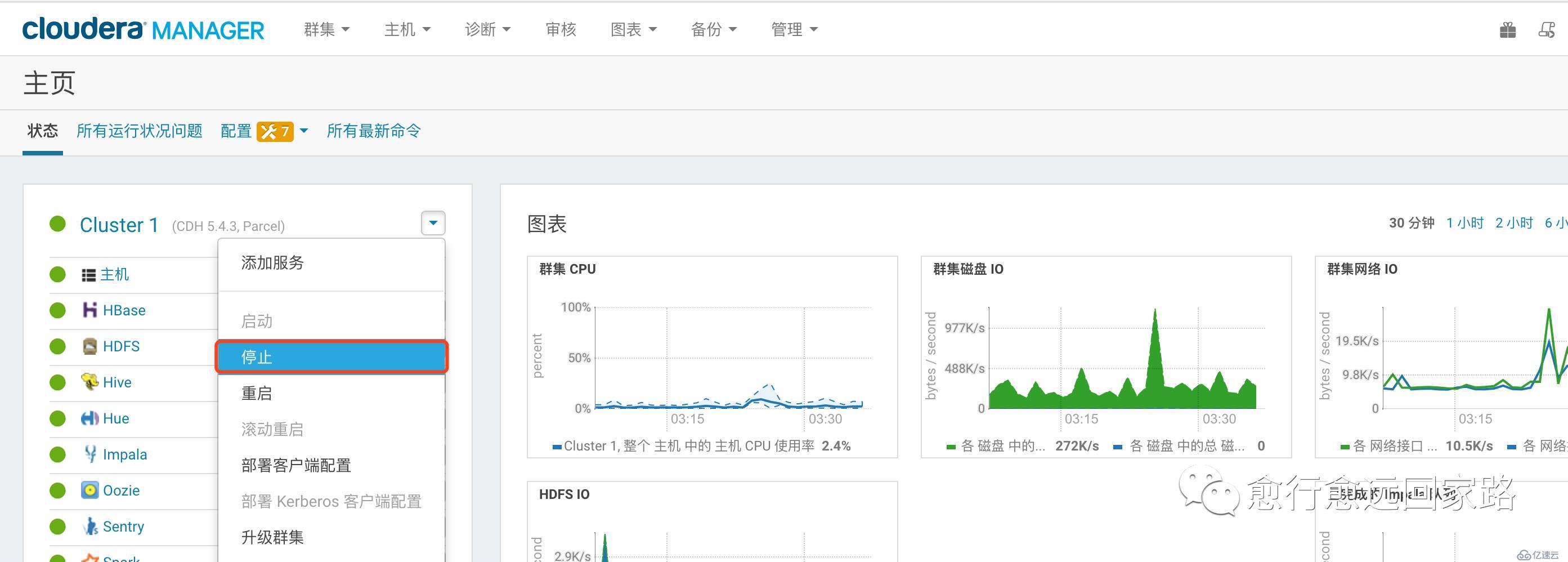This screenshot has width=1568, height=562.
Task: Switch to the 状态 tab
Action: click(43, 131)
